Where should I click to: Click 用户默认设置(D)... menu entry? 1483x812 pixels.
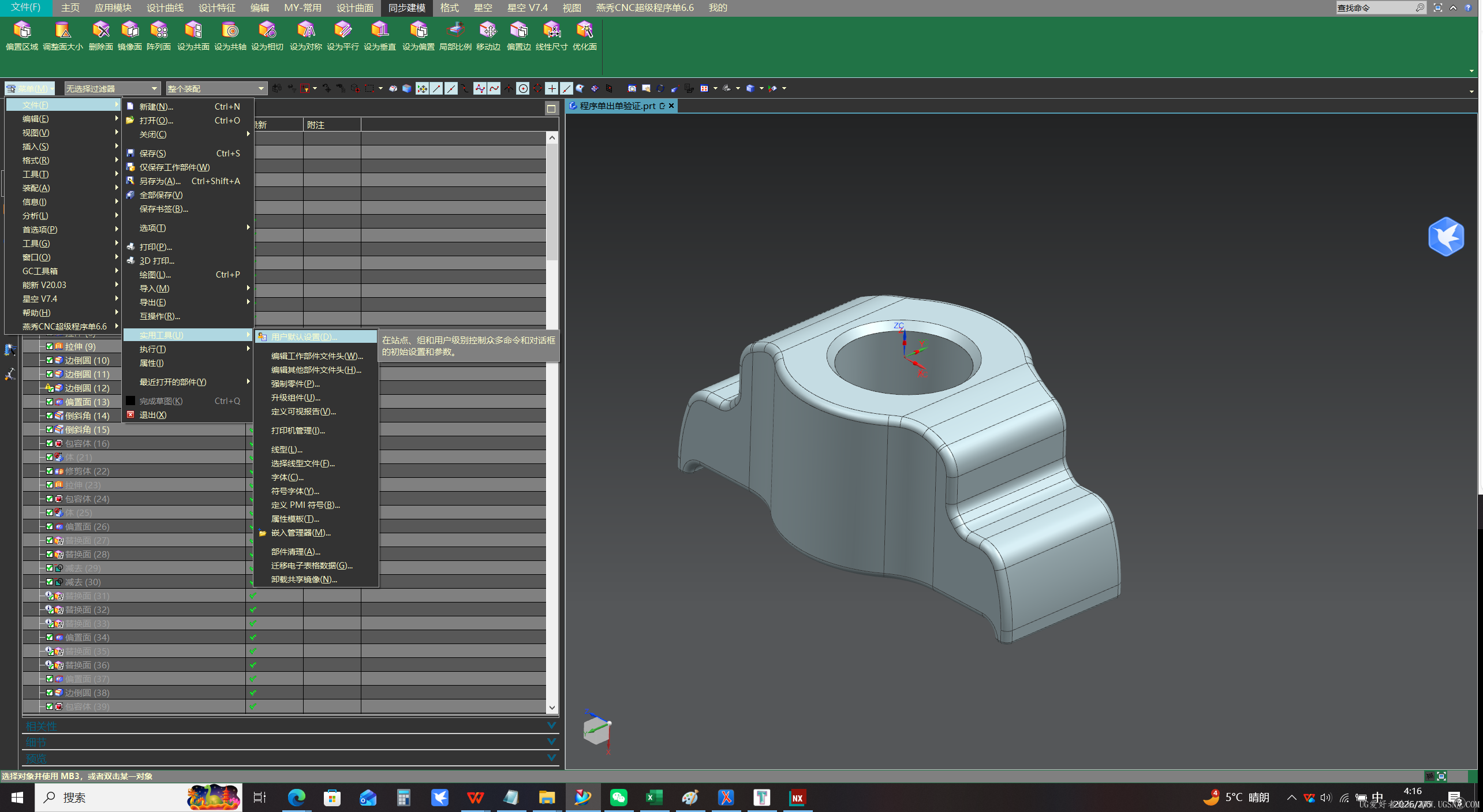click(x=304, y=336)
